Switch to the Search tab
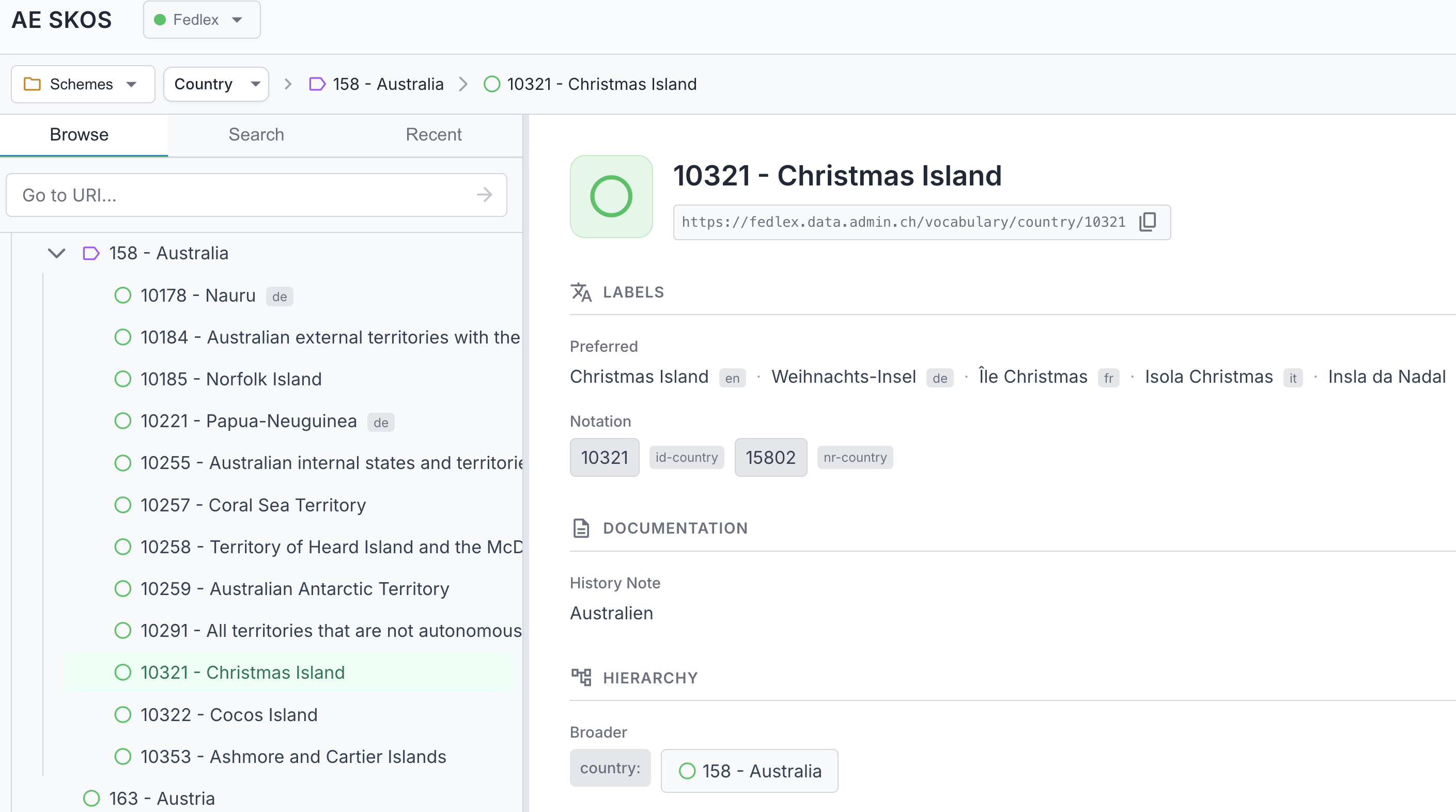The width and height of the screenshot is (1456, 812). point(256,134)
